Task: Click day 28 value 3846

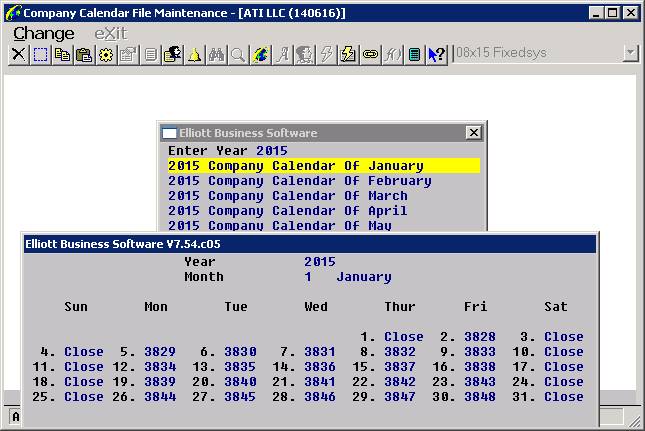Action: point(320,397)
